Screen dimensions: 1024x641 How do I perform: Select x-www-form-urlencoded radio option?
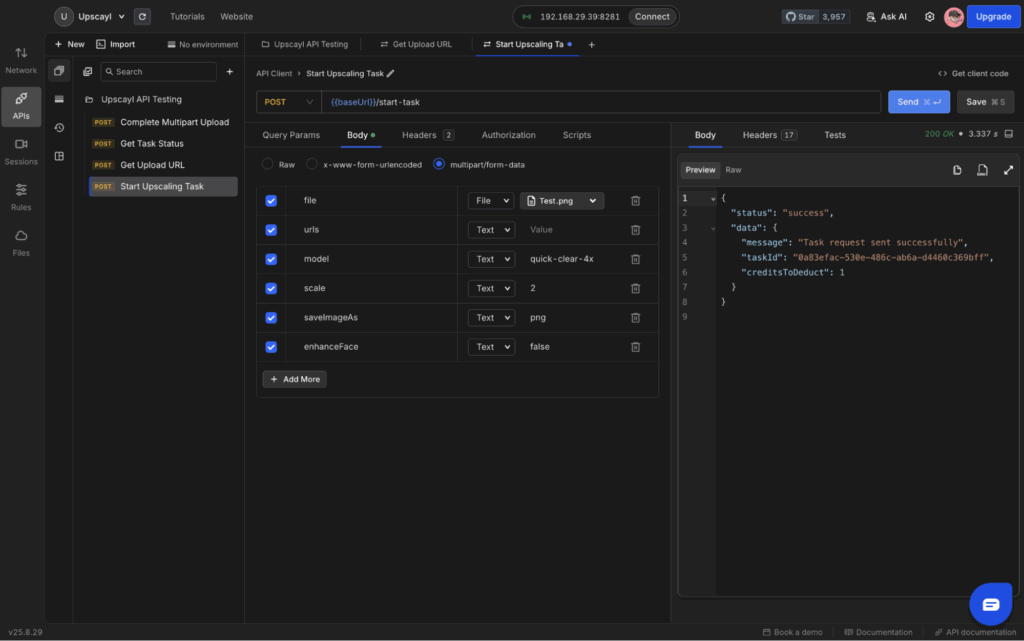[x=313, y=164]
